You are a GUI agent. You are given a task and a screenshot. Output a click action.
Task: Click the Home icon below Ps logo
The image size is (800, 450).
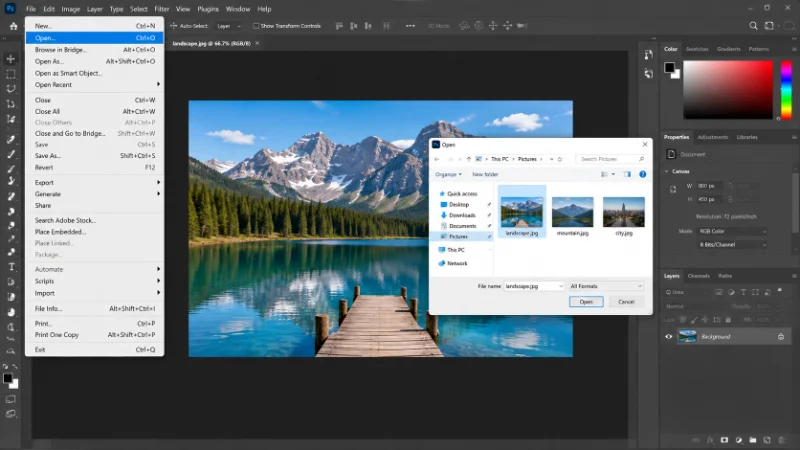(13, 26)
